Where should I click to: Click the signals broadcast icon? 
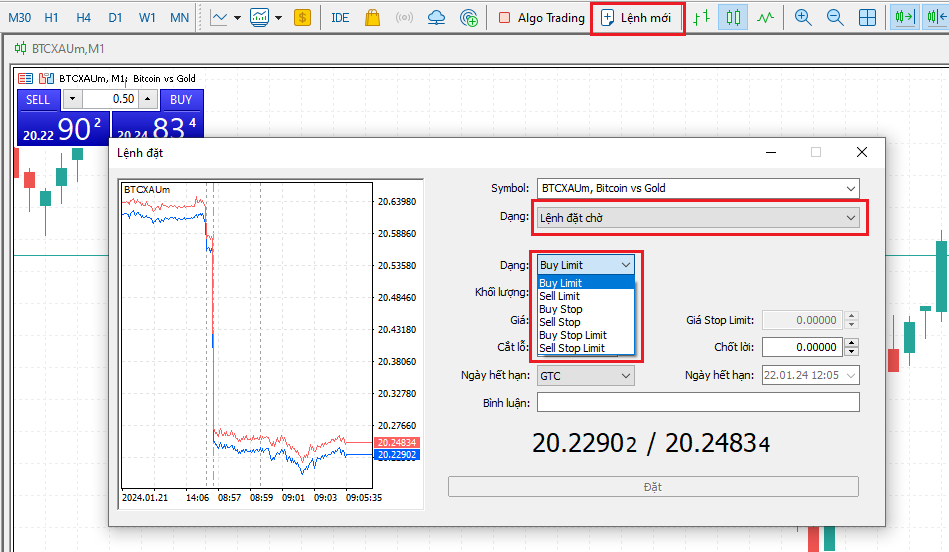404,18
